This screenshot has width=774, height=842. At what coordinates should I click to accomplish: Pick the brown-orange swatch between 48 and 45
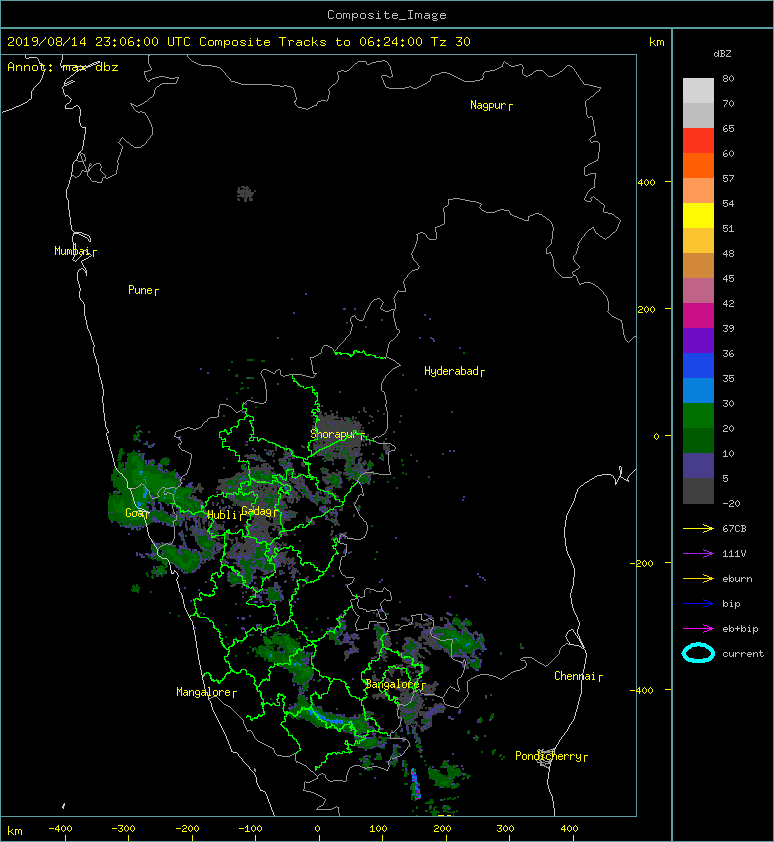click(x=698, y=265)
